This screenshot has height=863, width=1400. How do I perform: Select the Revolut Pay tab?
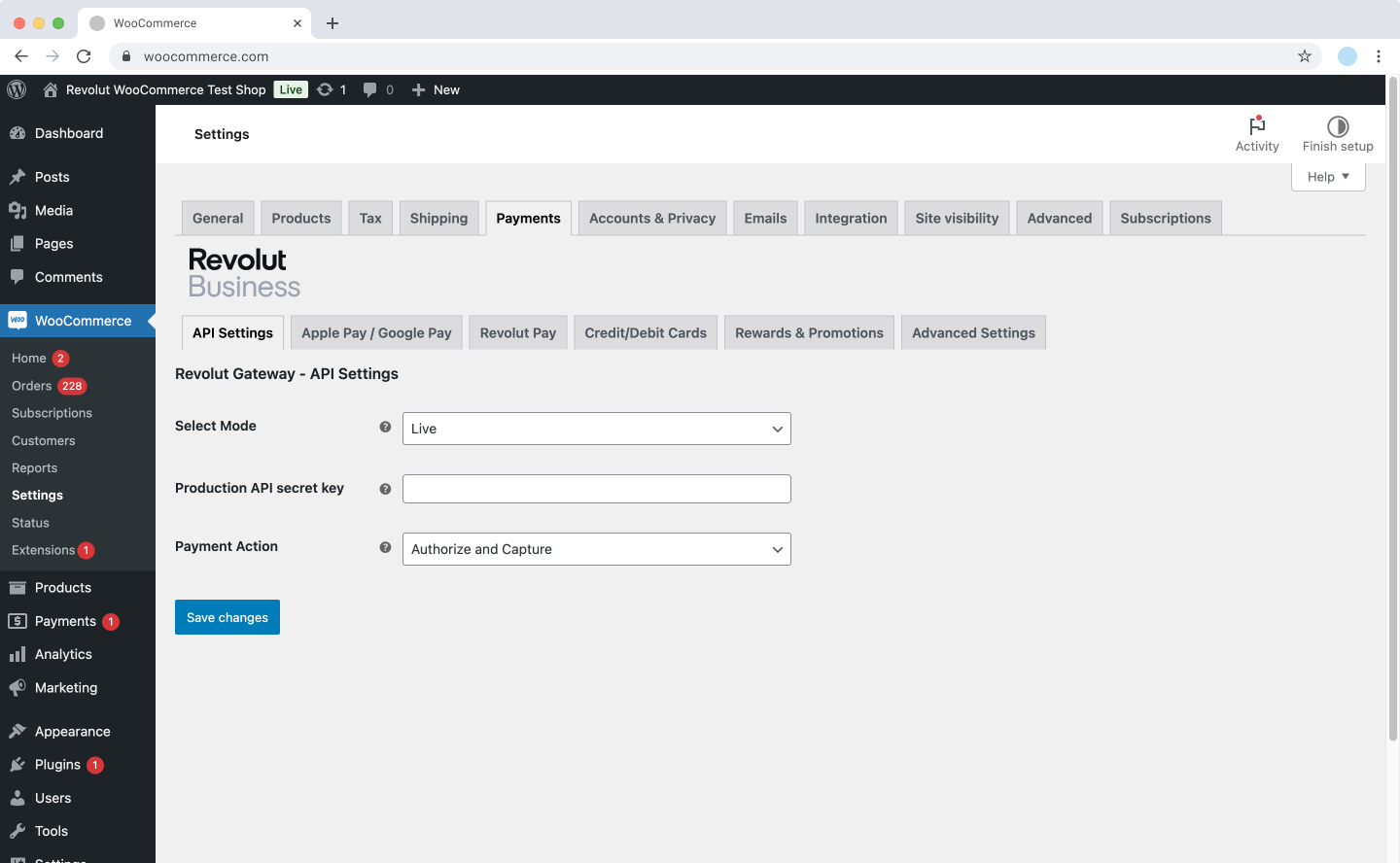pos(518,332)
